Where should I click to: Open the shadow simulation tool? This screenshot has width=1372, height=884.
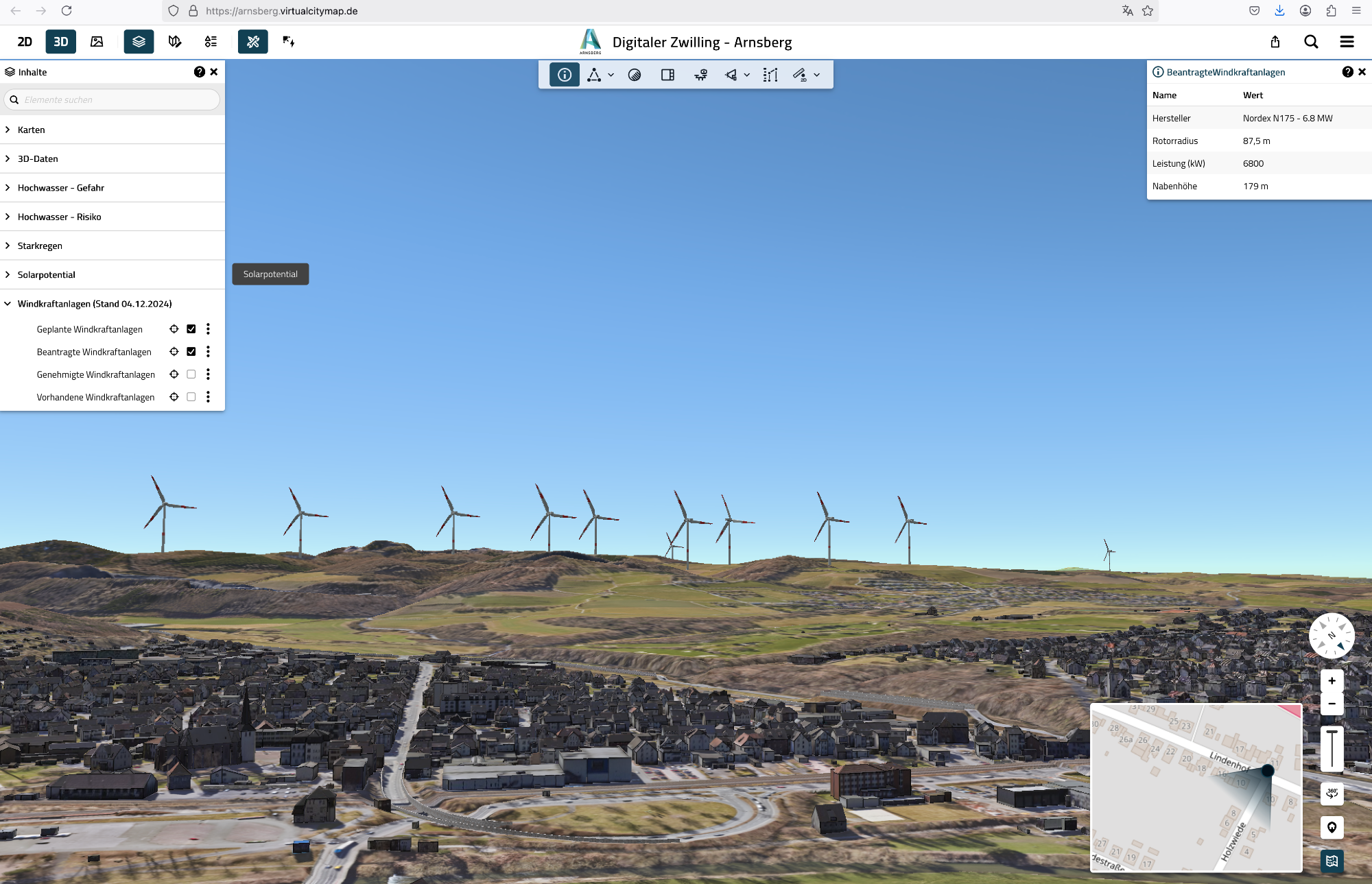[x=635, y=75]
